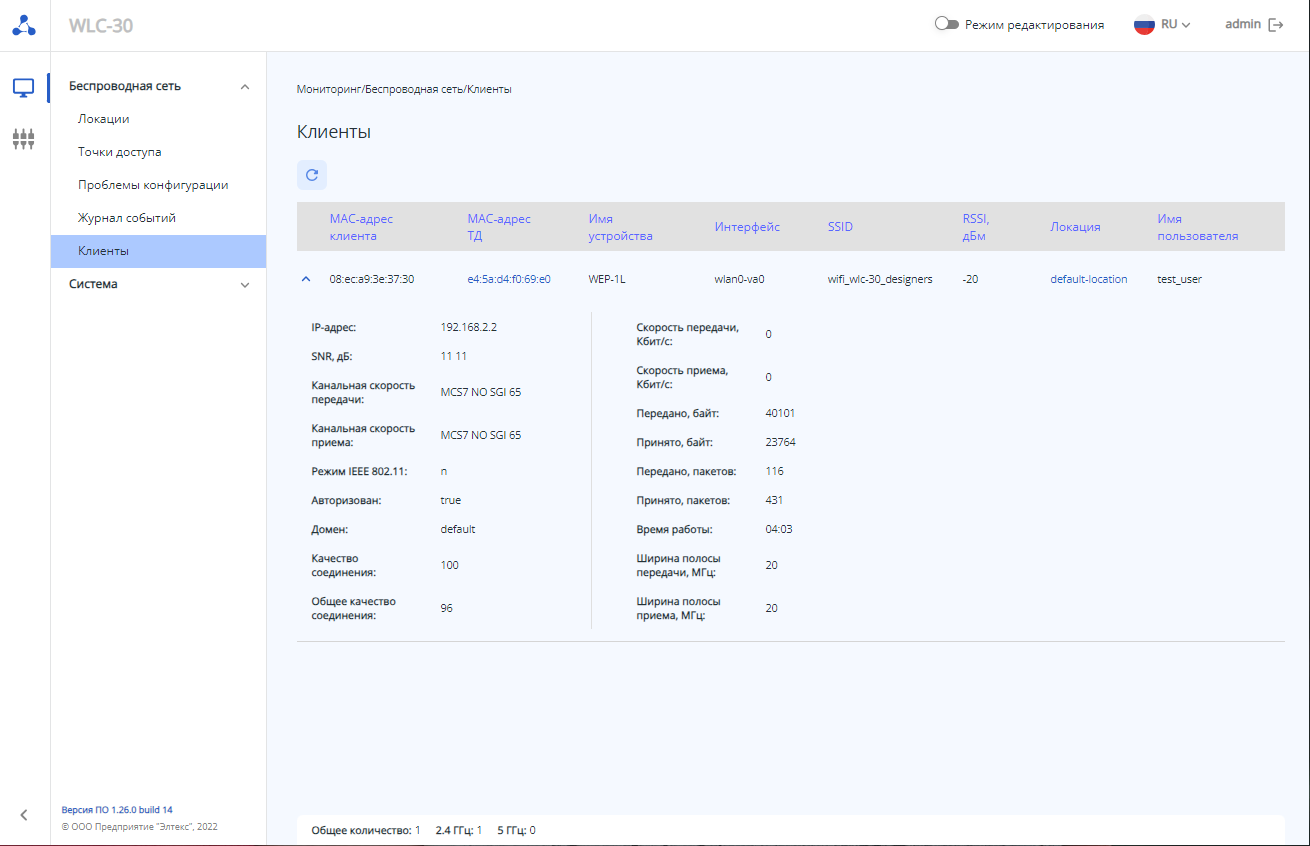The height and width of the screenshot is (846, 1310).
Task: Click the Russian flag icon
Action: click(1144, 25)
